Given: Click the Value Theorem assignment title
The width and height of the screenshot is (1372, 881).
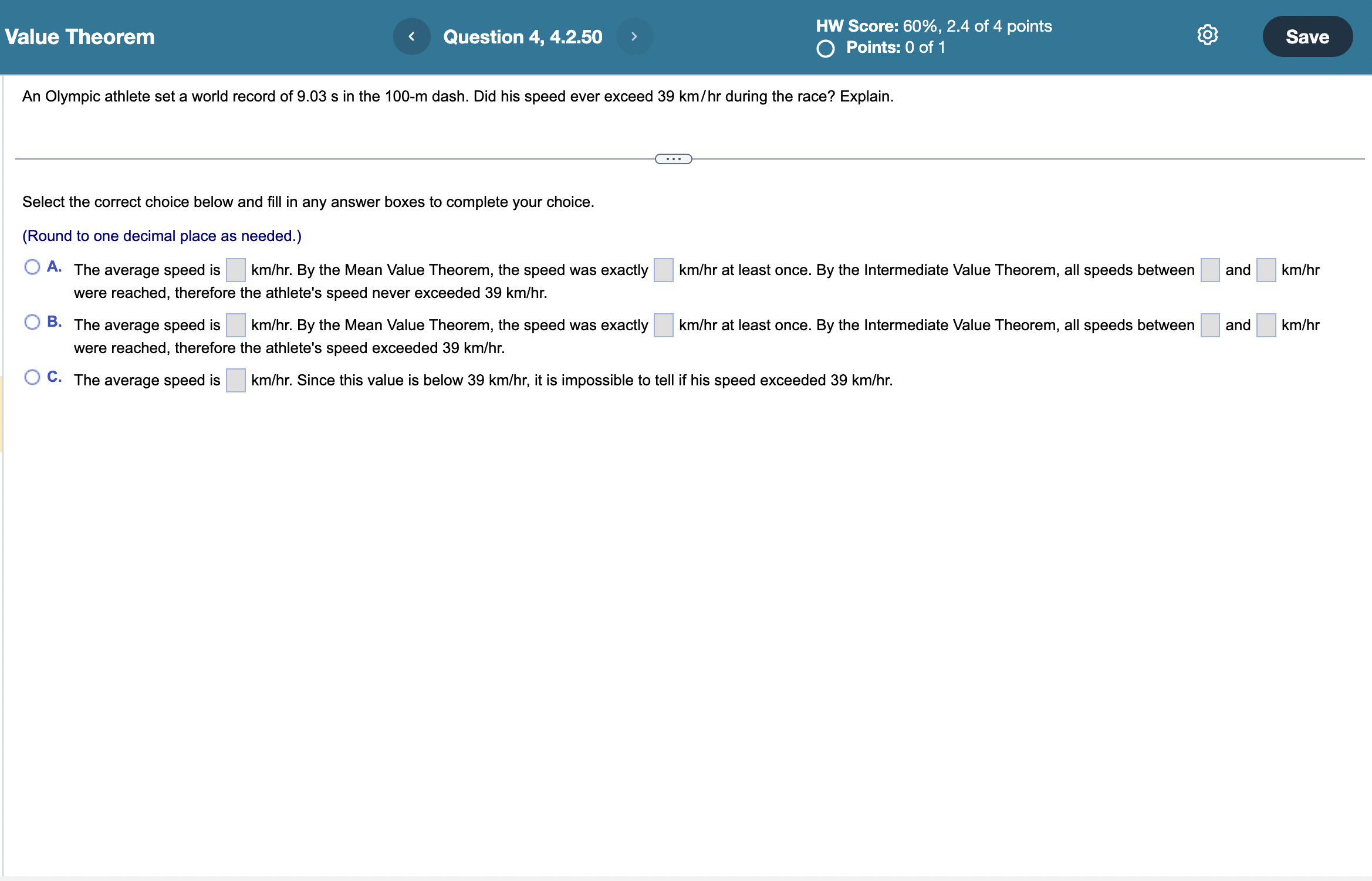Looking at the screenshot, I should point(80,36).
